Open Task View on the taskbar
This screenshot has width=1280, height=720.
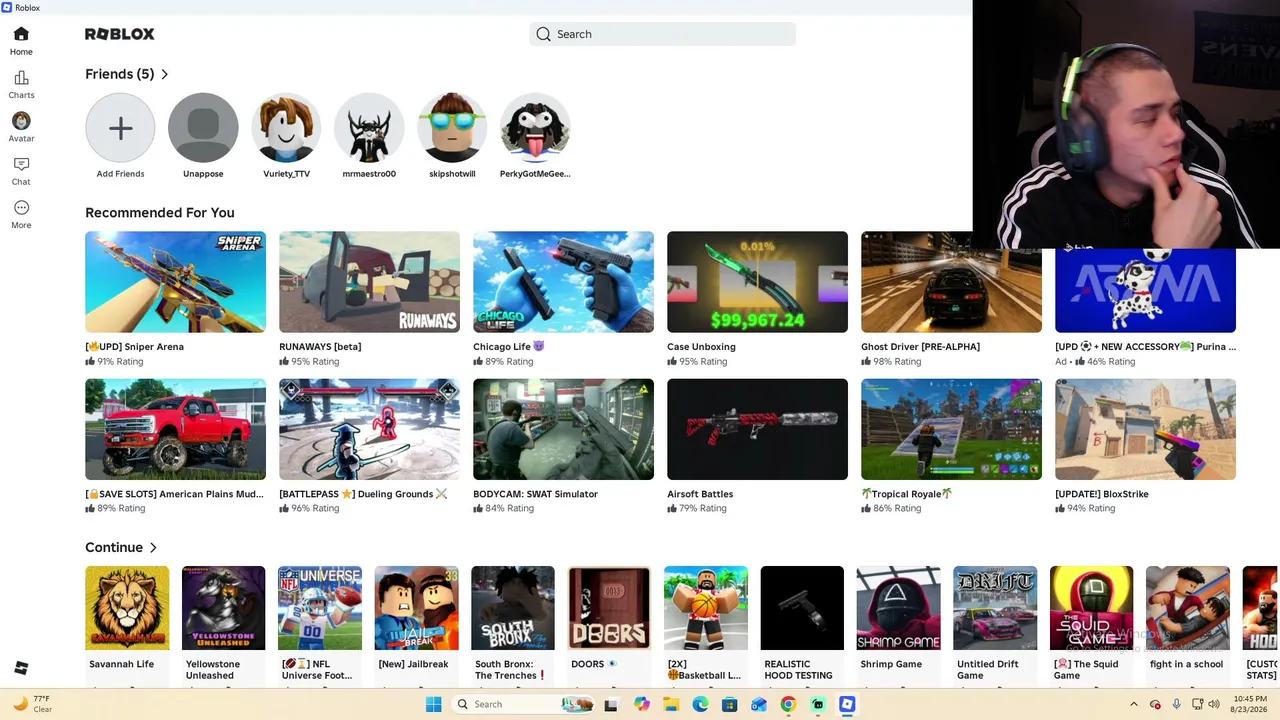611,704
